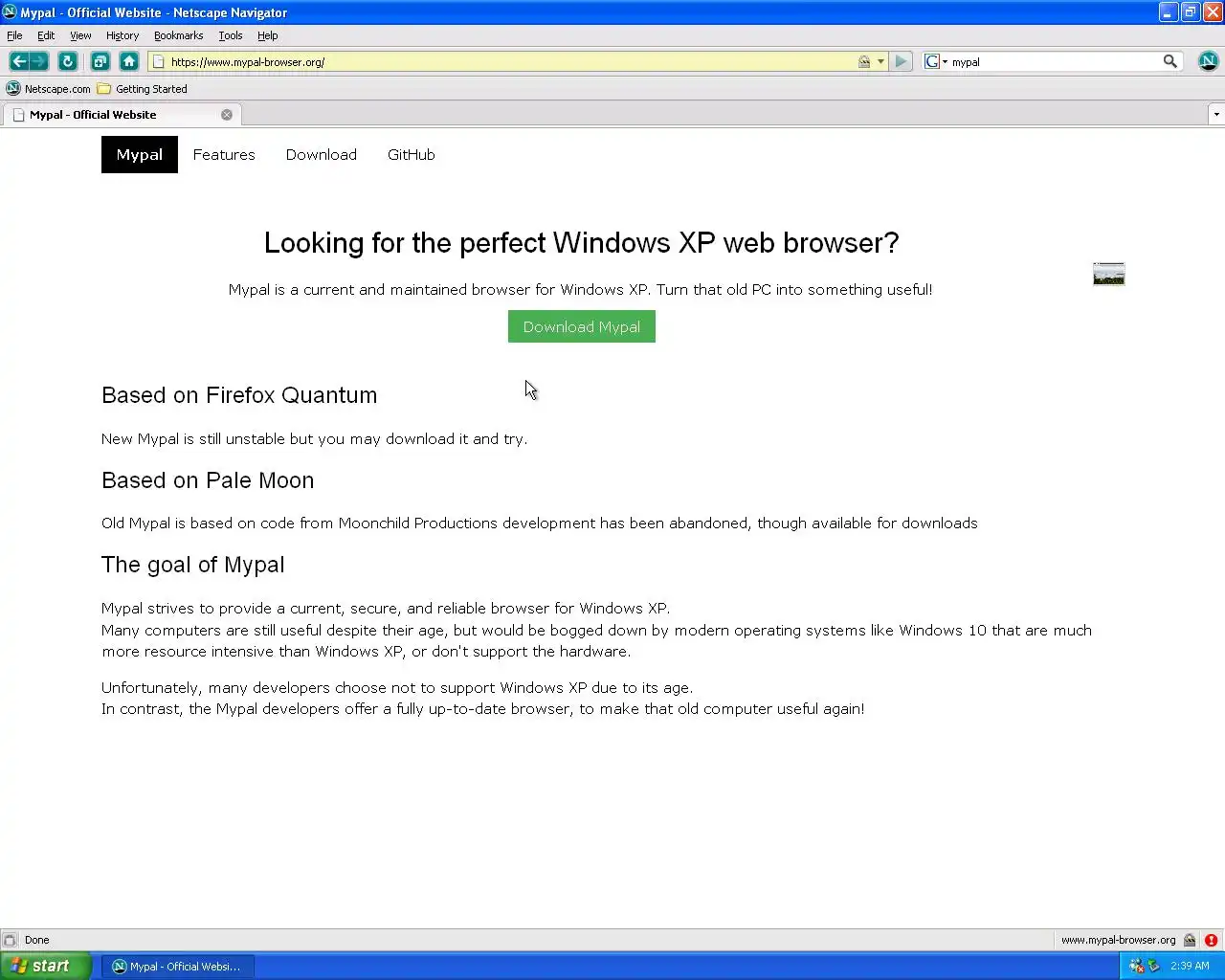Click the Mypal taskbar window button

178,966
